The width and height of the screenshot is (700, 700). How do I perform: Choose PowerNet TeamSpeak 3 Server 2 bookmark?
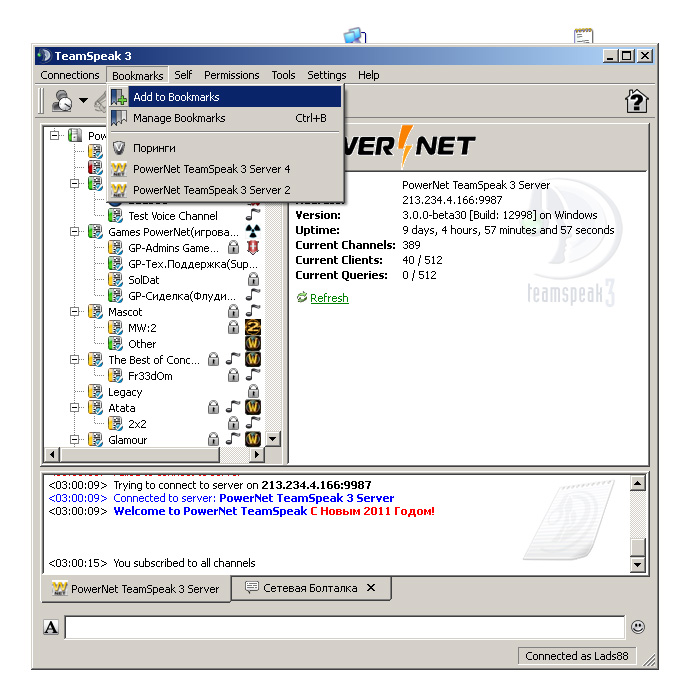[x=226, y=190]
